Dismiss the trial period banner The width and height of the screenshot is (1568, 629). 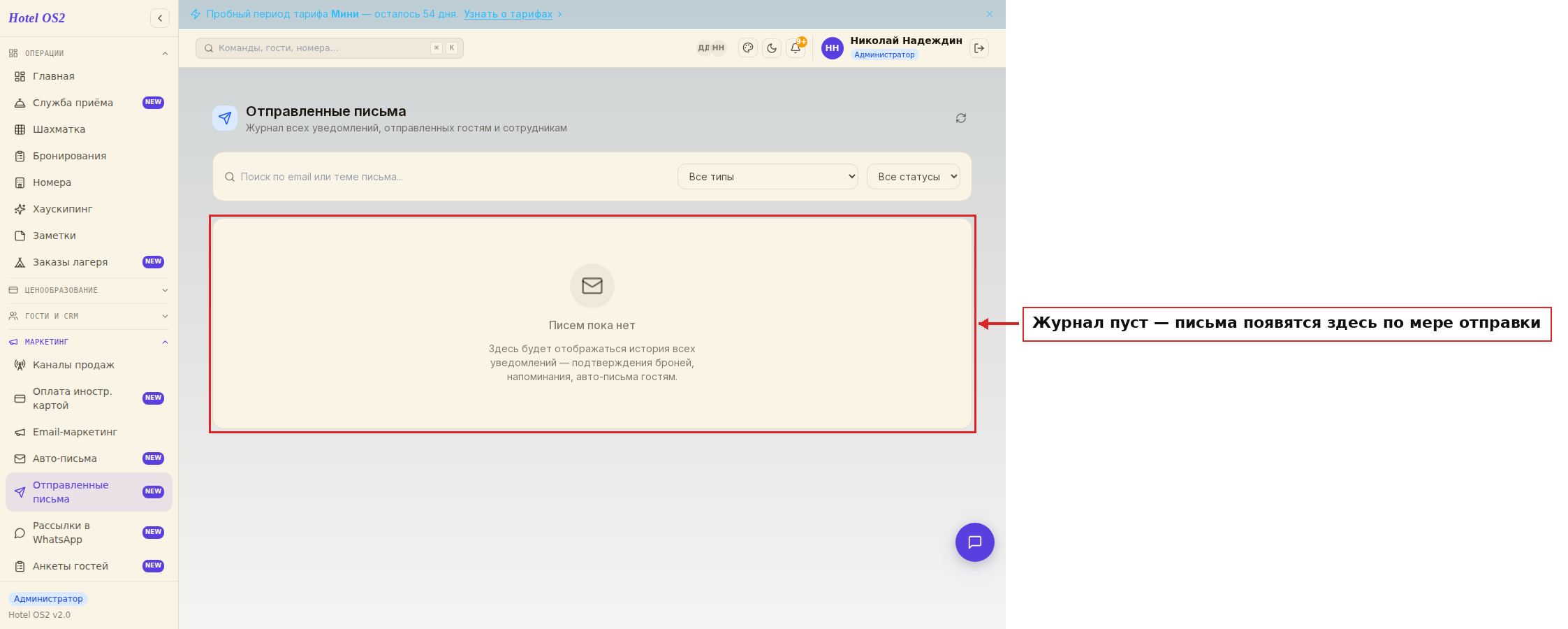(990, 14)
